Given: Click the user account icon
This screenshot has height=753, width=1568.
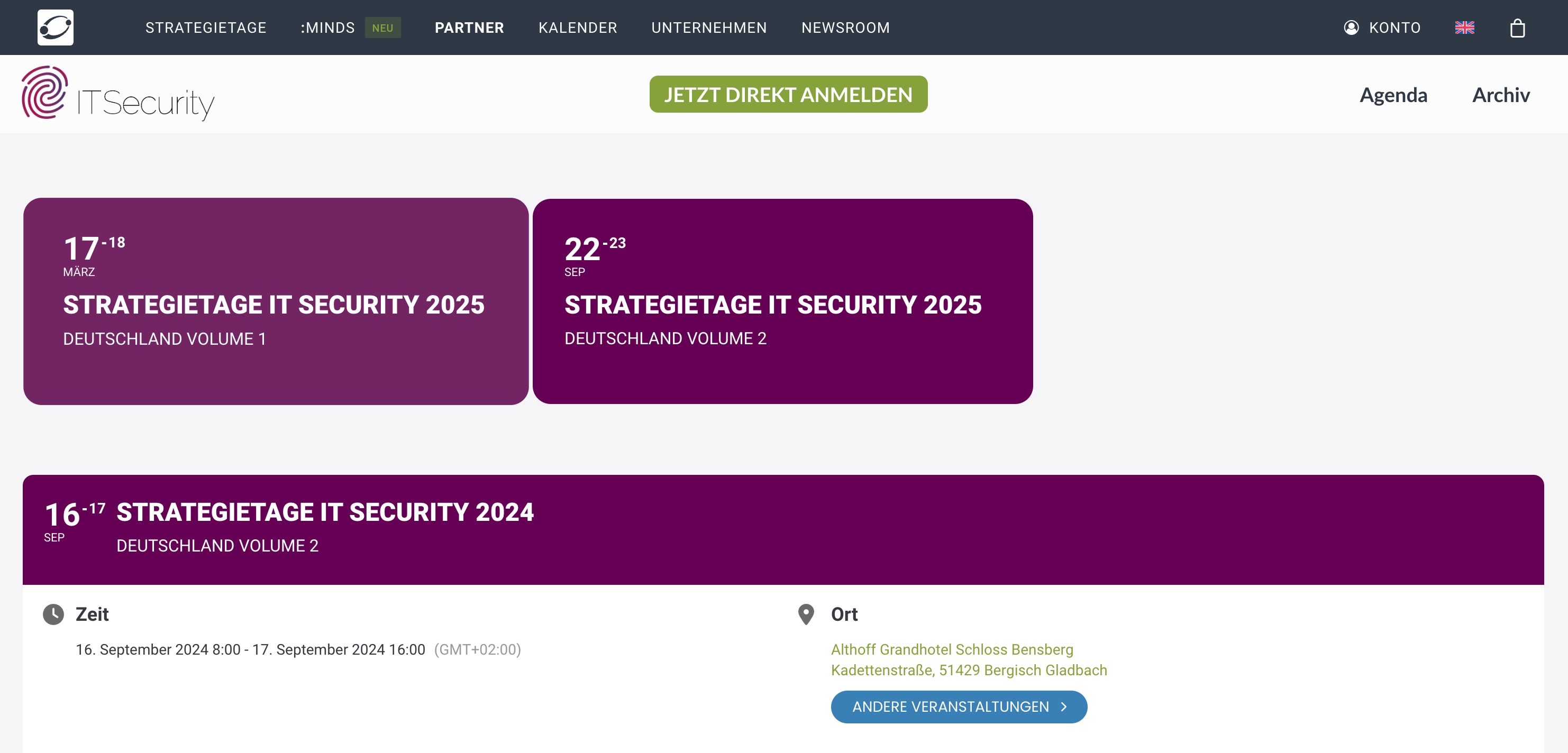Looking at the screenshot, I should (1351, 27).
